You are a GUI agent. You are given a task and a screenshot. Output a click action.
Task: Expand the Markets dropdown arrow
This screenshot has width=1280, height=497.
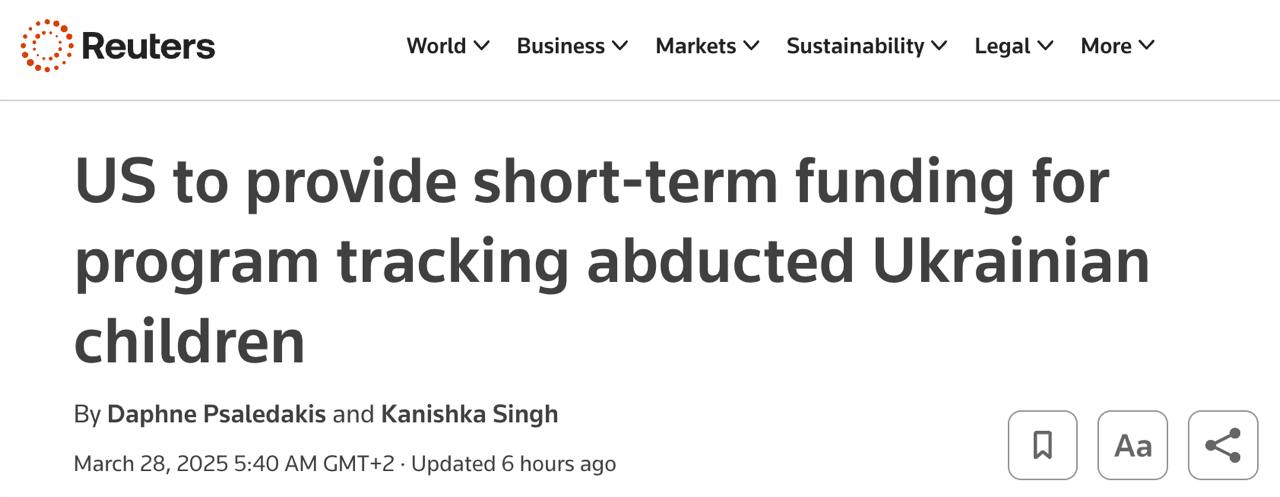[751, 46]
